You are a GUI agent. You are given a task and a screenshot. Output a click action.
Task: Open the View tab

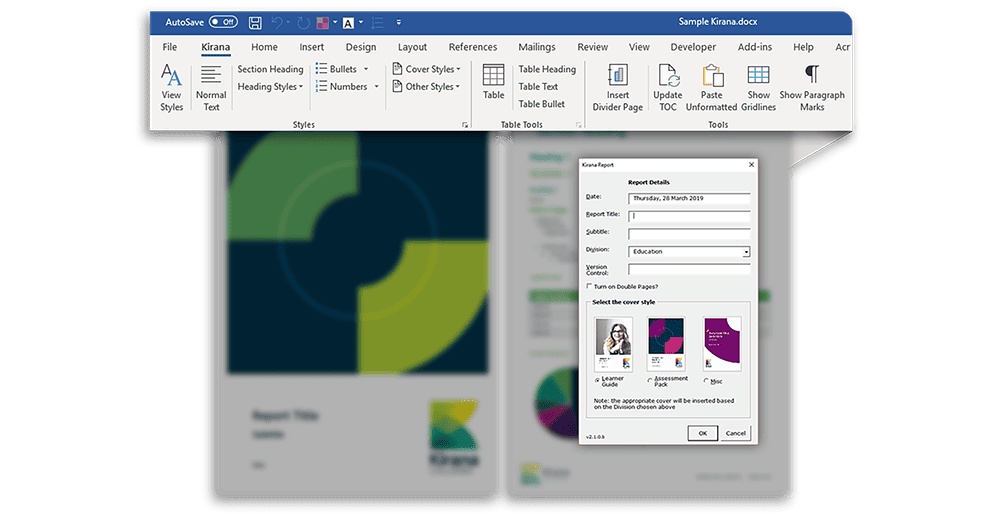point(639,47)
